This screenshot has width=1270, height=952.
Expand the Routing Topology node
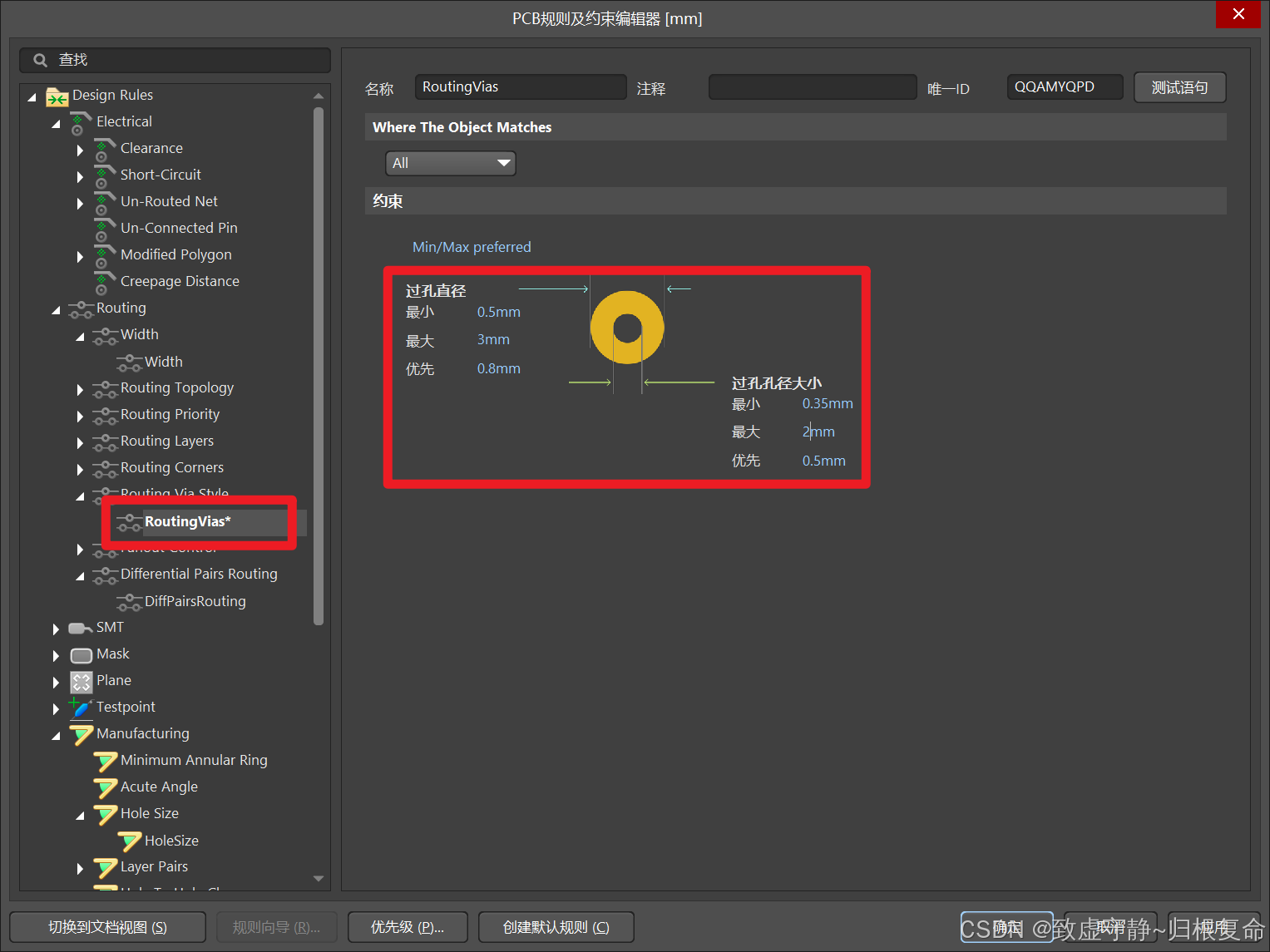[x=80, y=390]
